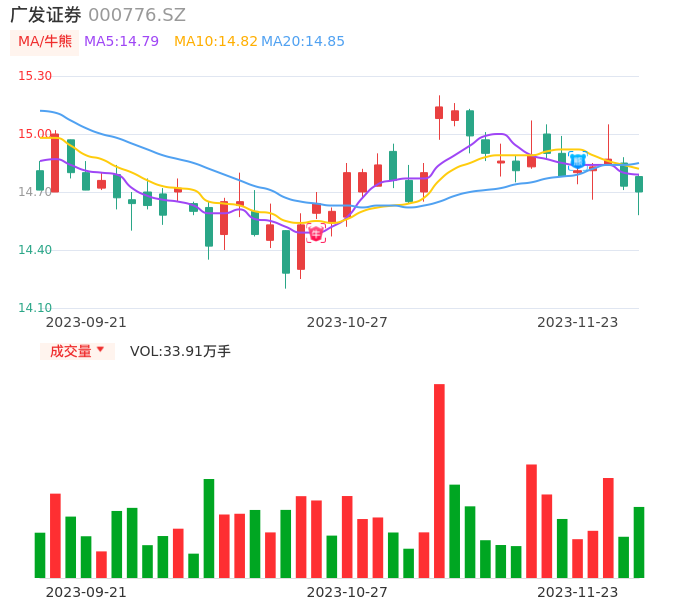Click the stock name 广发证券
The width and height of the screenshot is (686, 606).
tap(46, 15)
